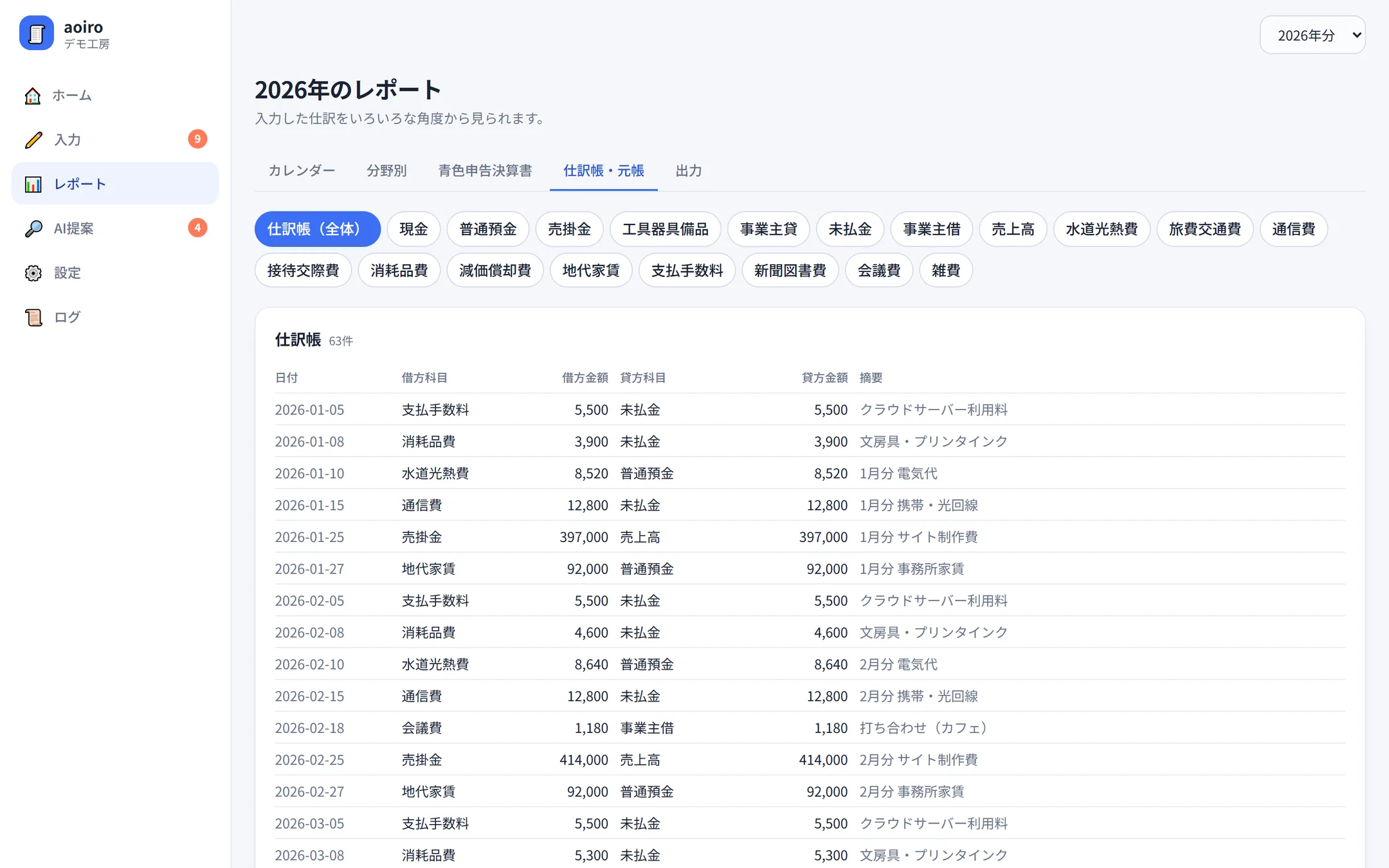Click the 2026-03-08 row date

click(309, 855)
